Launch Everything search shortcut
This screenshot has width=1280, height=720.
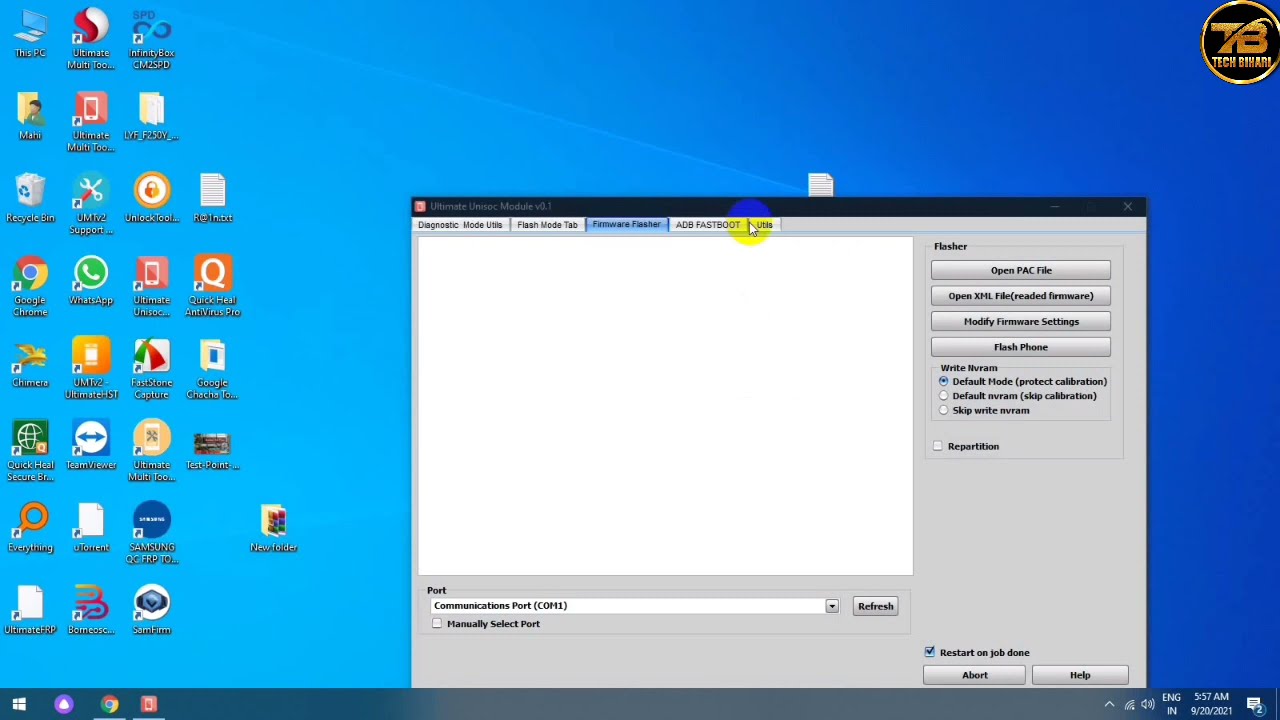pos(30,529)
